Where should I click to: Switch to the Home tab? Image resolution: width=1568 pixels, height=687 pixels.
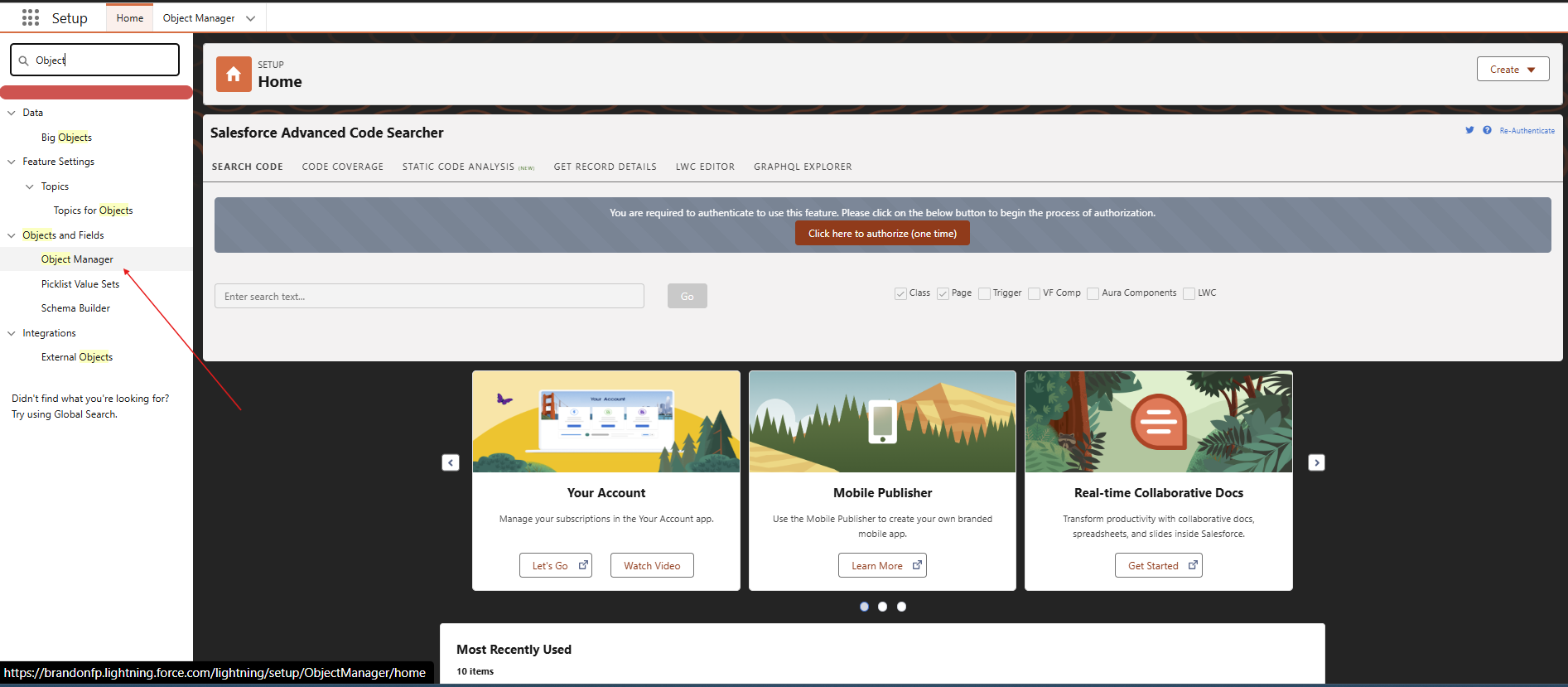tap(129, 18)
